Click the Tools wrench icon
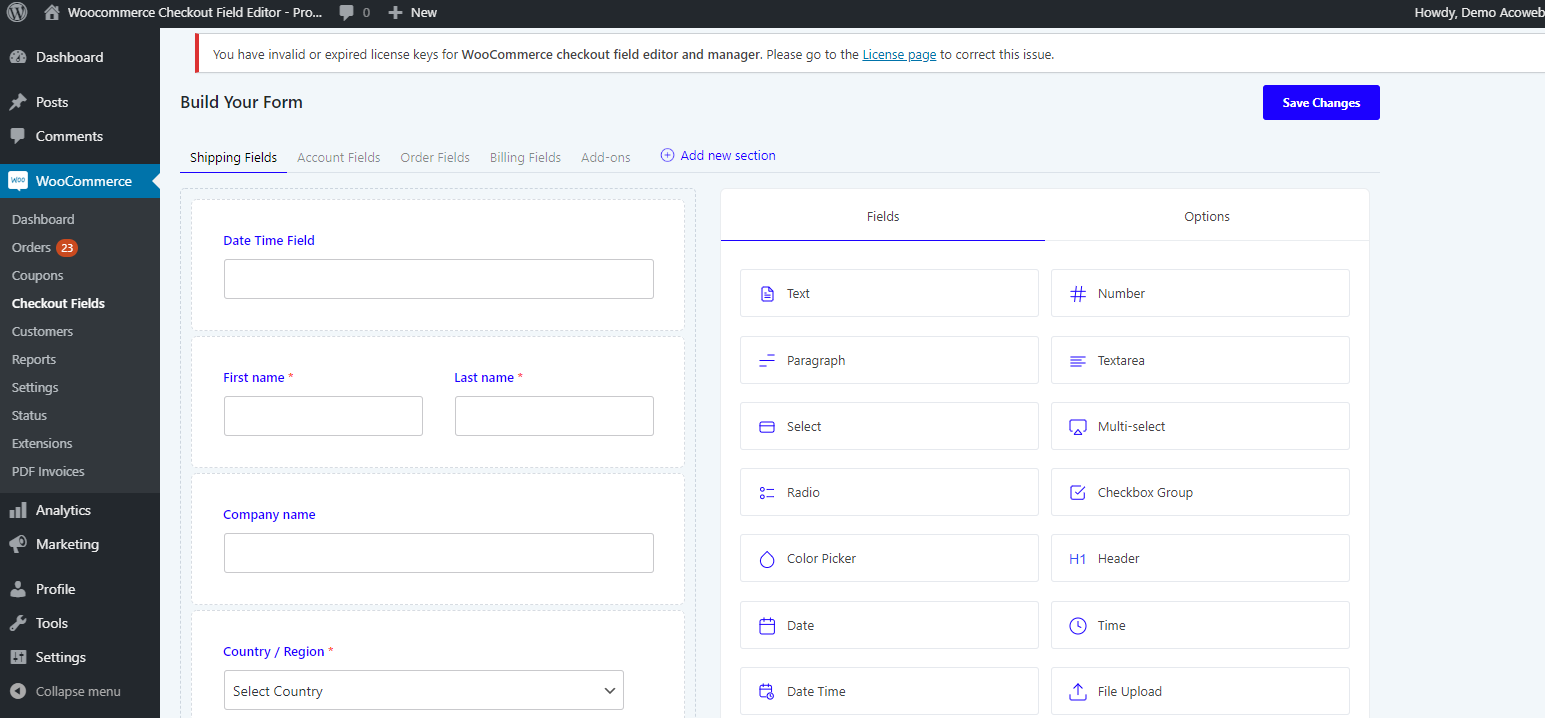 18,623
